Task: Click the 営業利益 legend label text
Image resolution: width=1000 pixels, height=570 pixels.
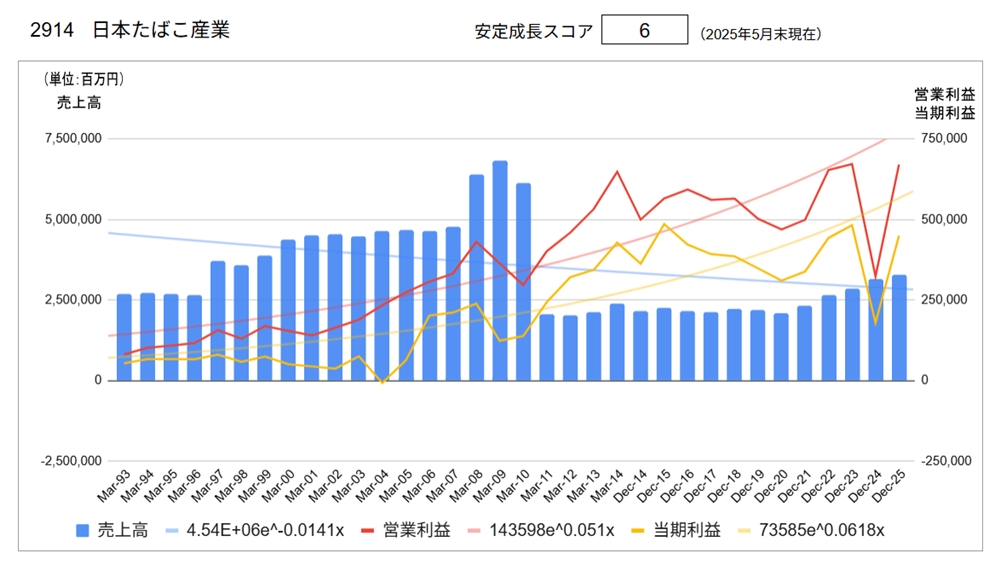Action: [x=417, y=530]
